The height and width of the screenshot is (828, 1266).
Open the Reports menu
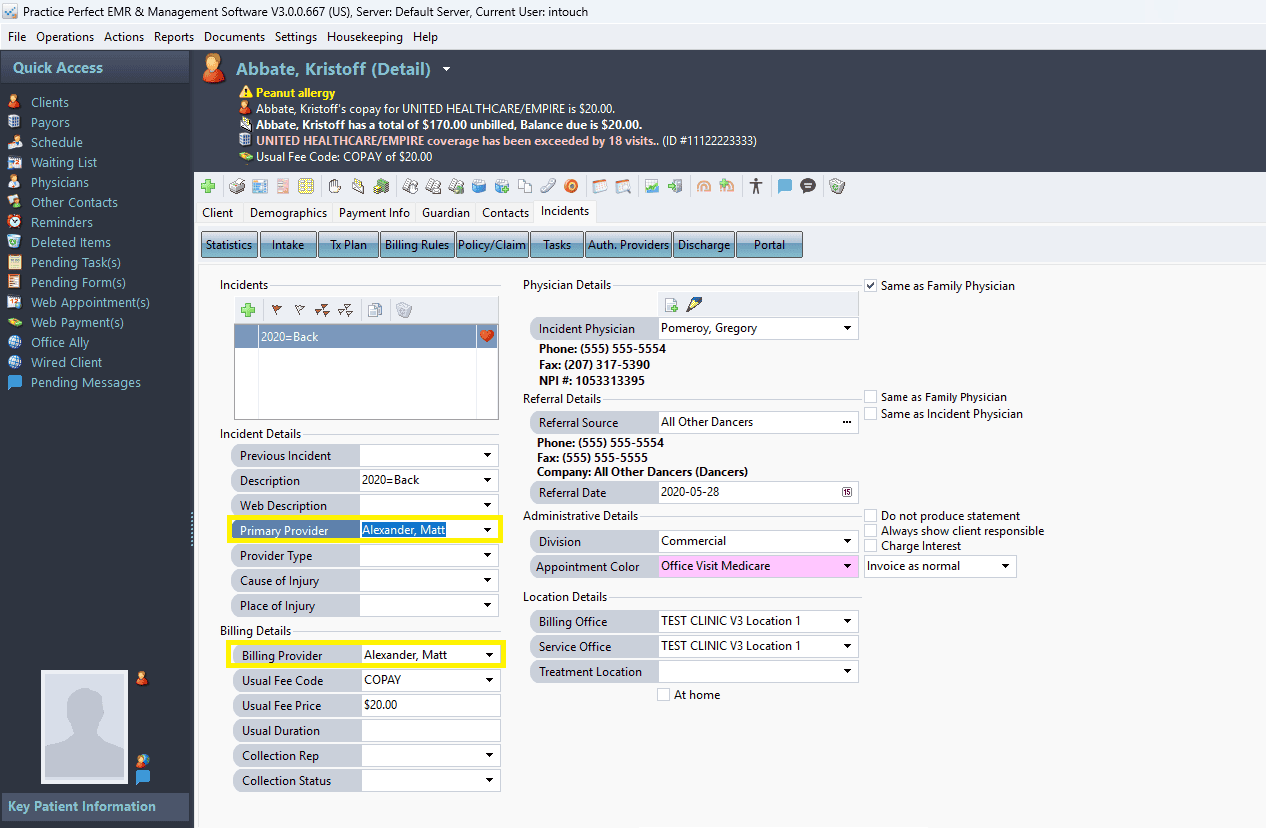coord(174,37)
